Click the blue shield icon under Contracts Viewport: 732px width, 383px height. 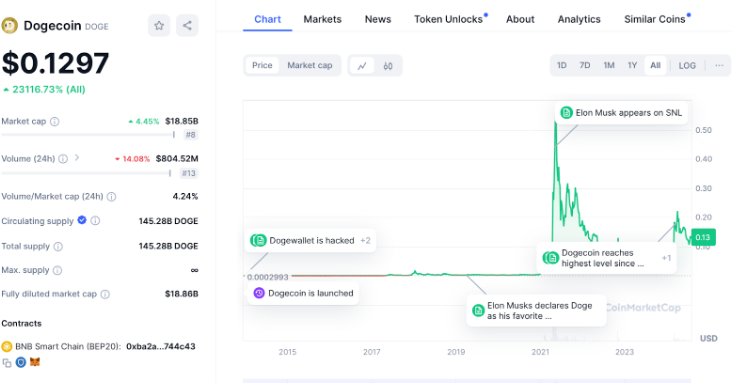pyautogui.click(x=21, y=362)
